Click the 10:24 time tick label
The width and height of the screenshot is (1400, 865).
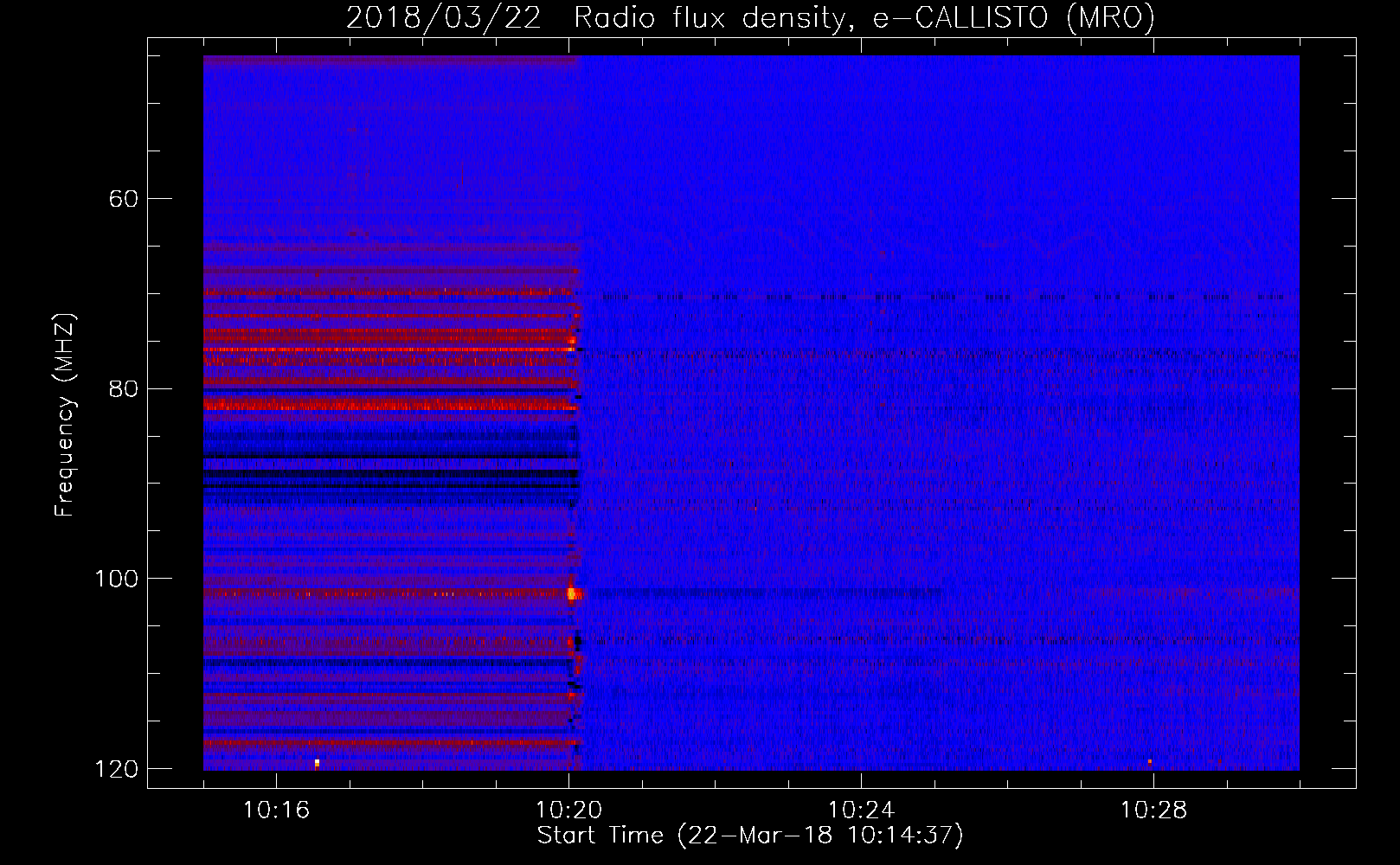click(861, 811)
